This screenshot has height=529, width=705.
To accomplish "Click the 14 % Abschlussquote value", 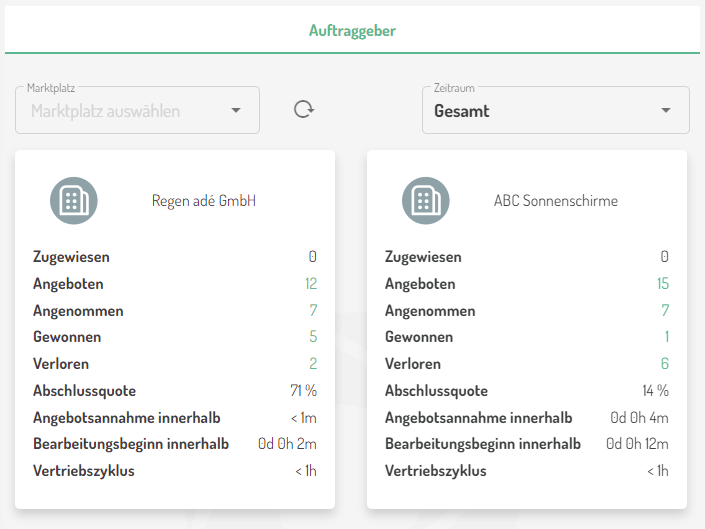I will pyautogui.click(x=655, y=391).
